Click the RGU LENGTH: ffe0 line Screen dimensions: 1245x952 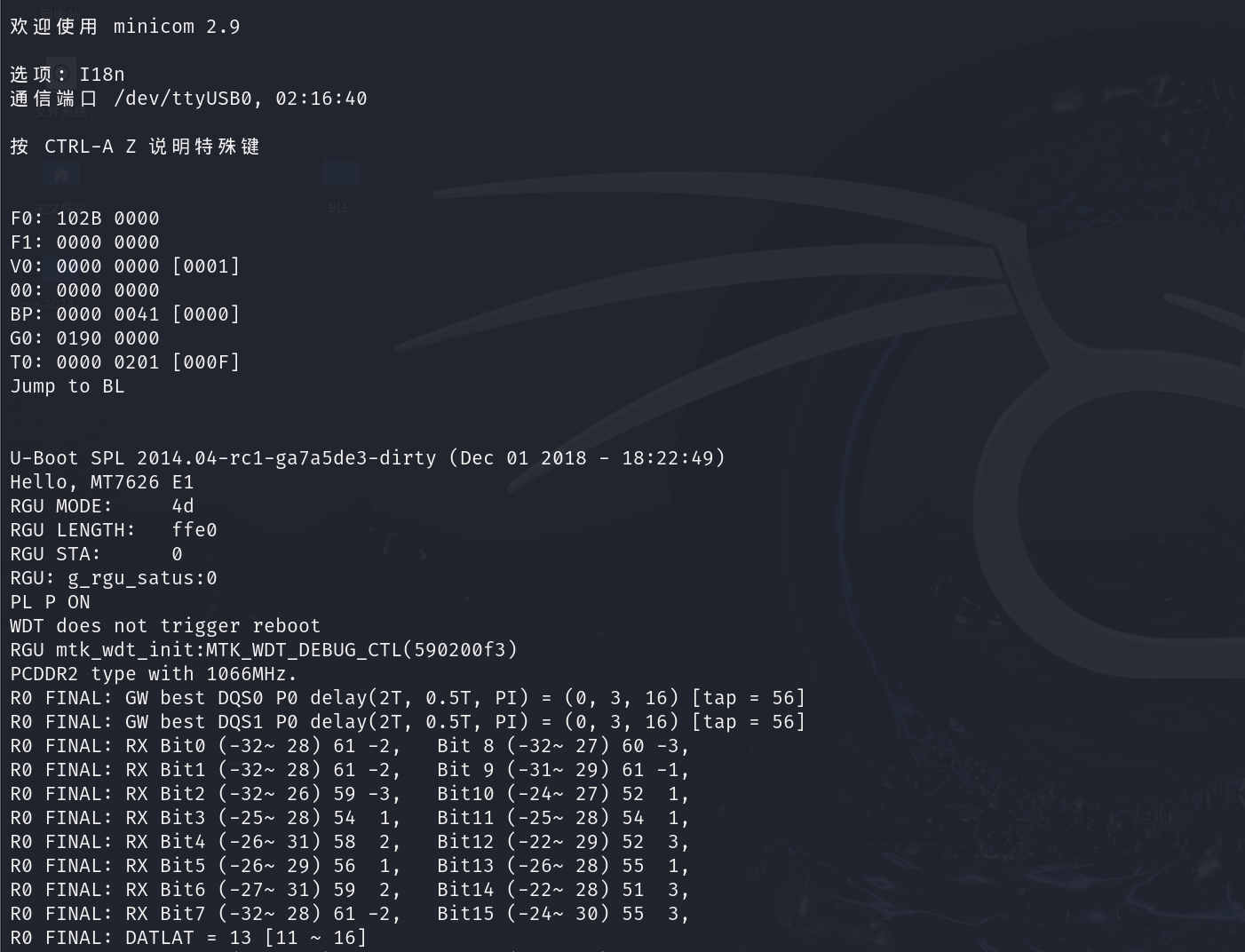114,530
